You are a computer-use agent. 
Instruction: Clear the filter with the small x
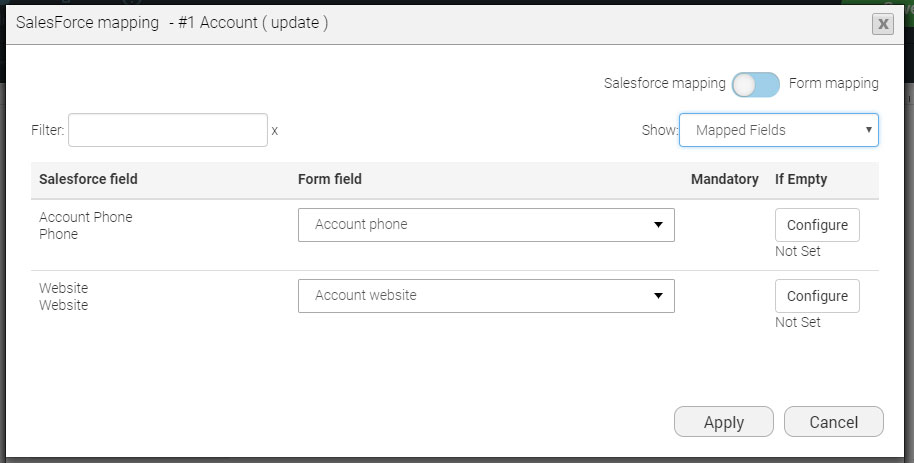point(275,130)
